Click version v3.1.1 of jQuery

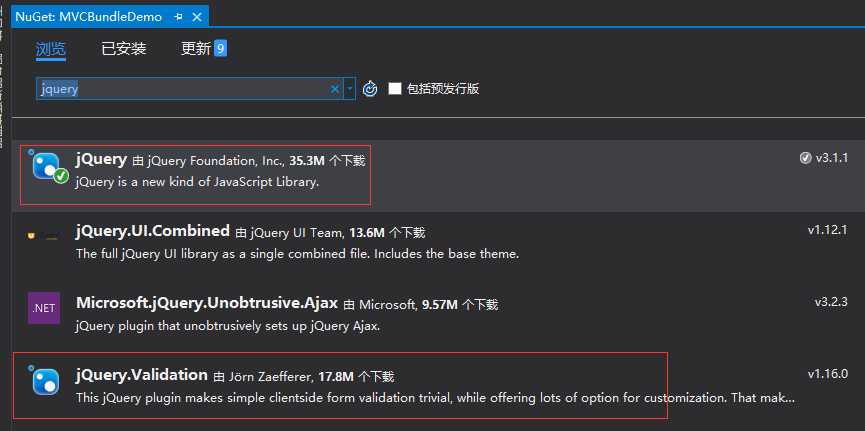[x=832, y=158]
